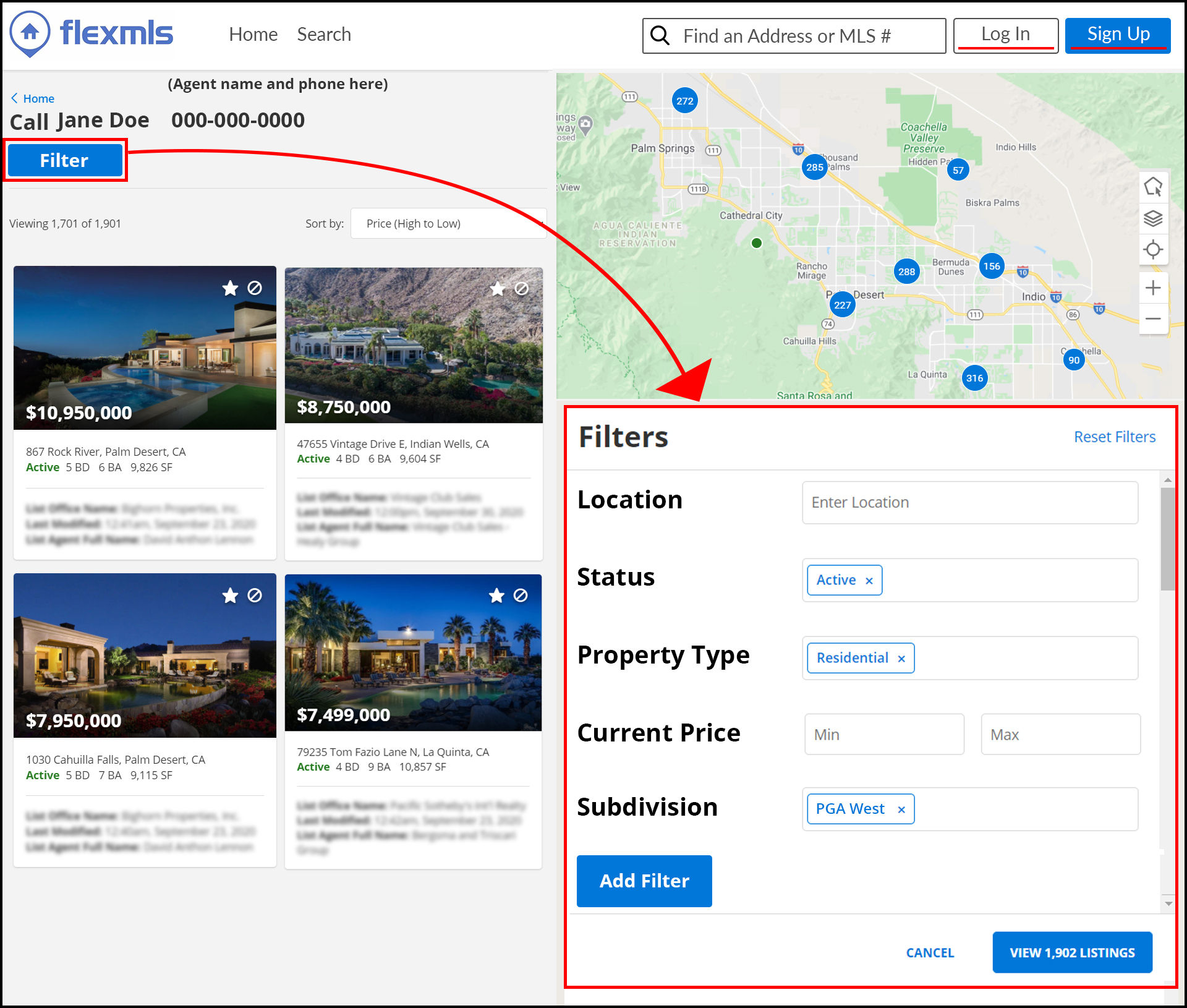Click the search magnifier icon in address bar
The image size is (1187, 1008).
660,36
